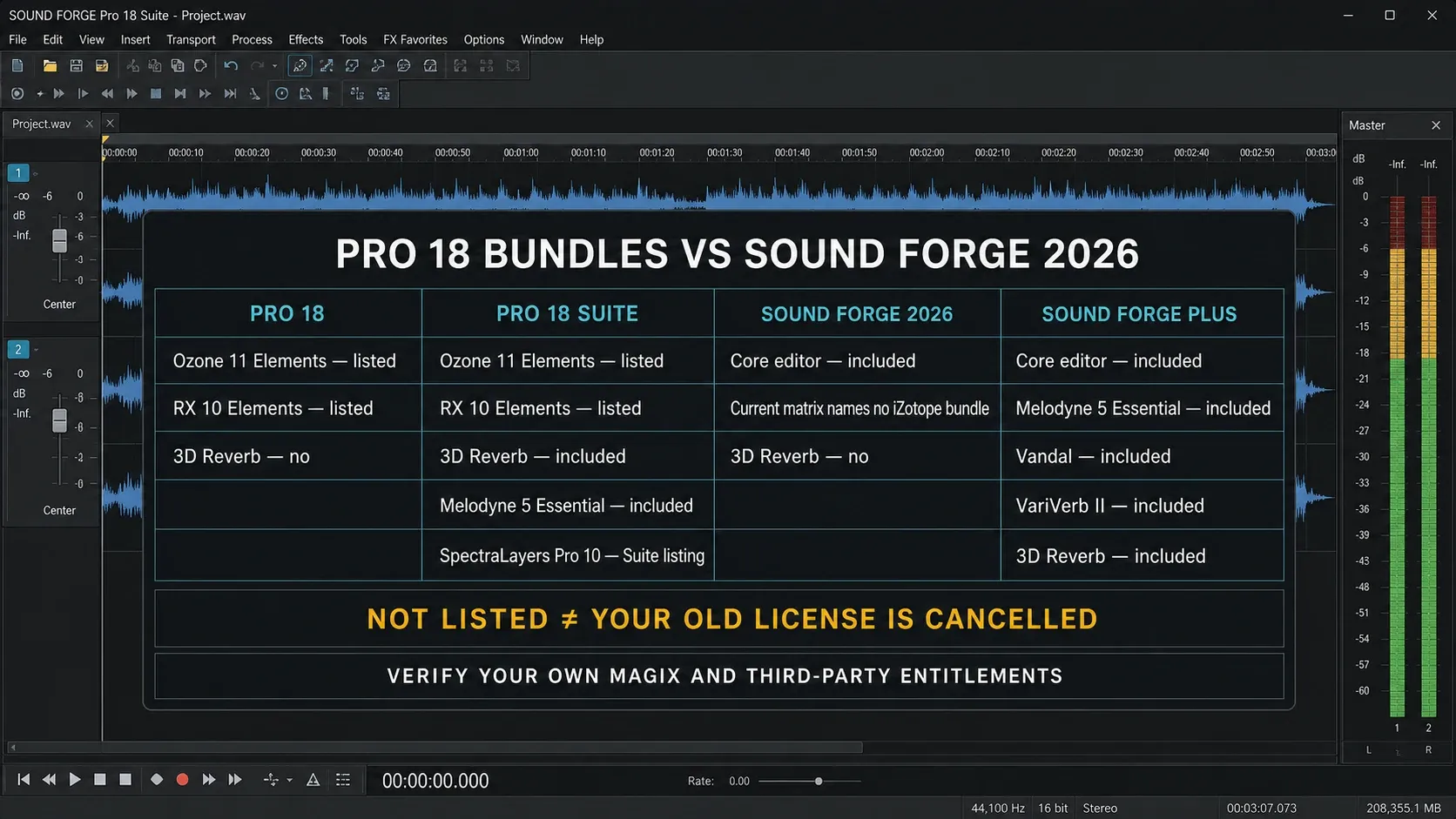Click the 'VariVerb II — included' table cell
The width and height of the screenshot is (1456, 819).
1143,506
